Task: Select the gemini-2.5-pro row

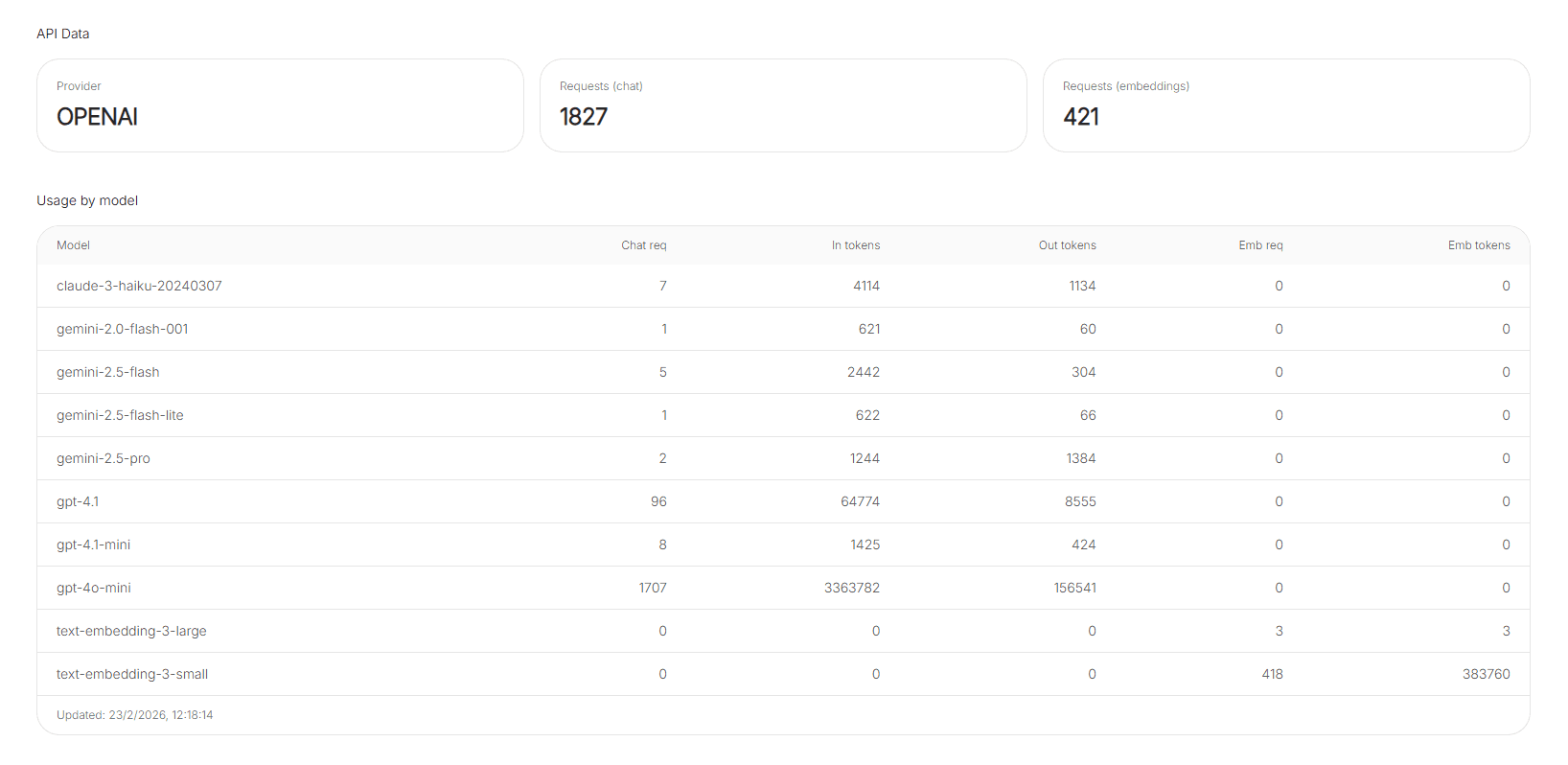Action: coord(782,458)
